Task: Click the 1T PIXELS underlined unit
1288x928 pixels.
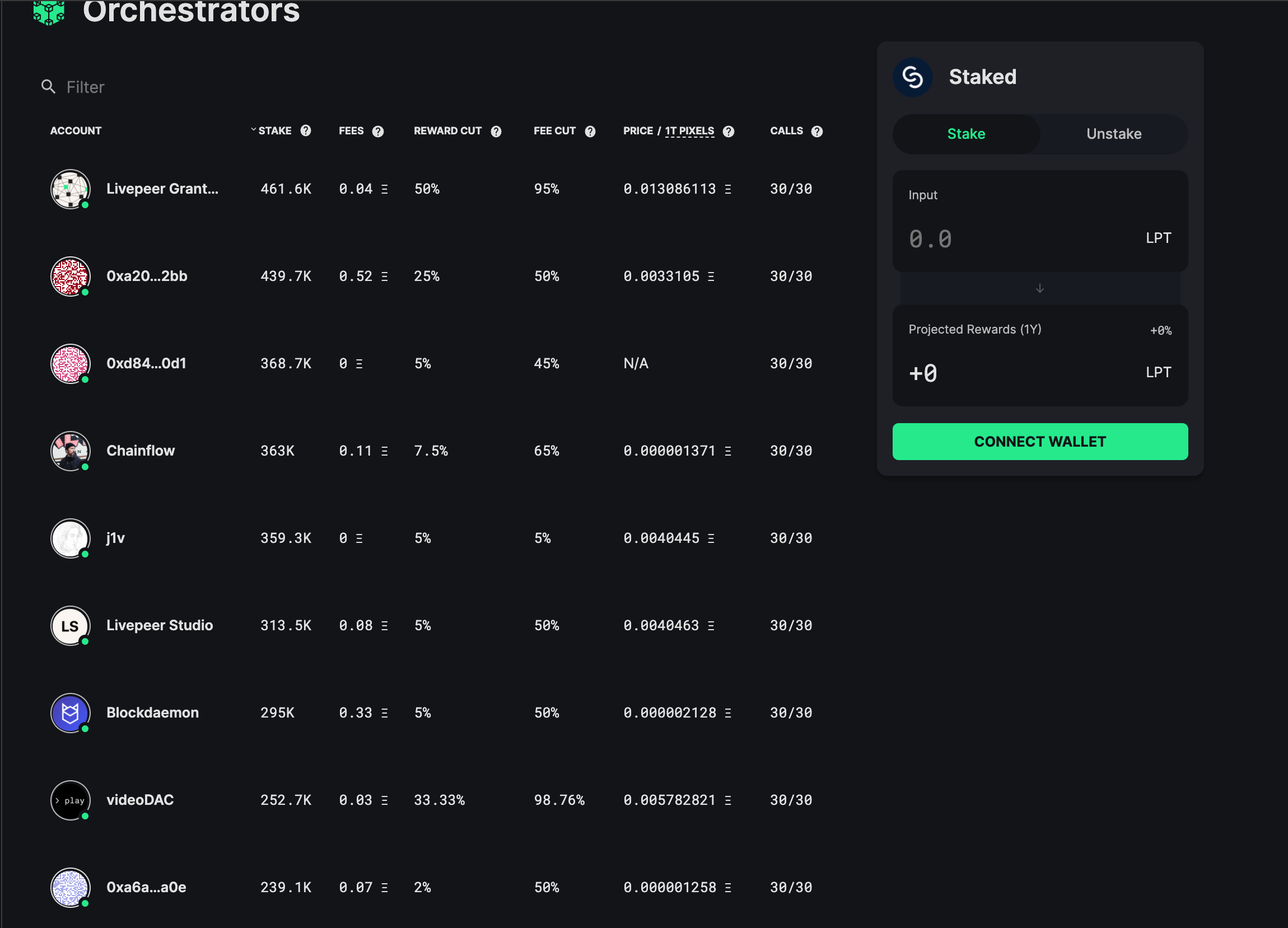Action: pyautogui.click(x=689, y=131)
